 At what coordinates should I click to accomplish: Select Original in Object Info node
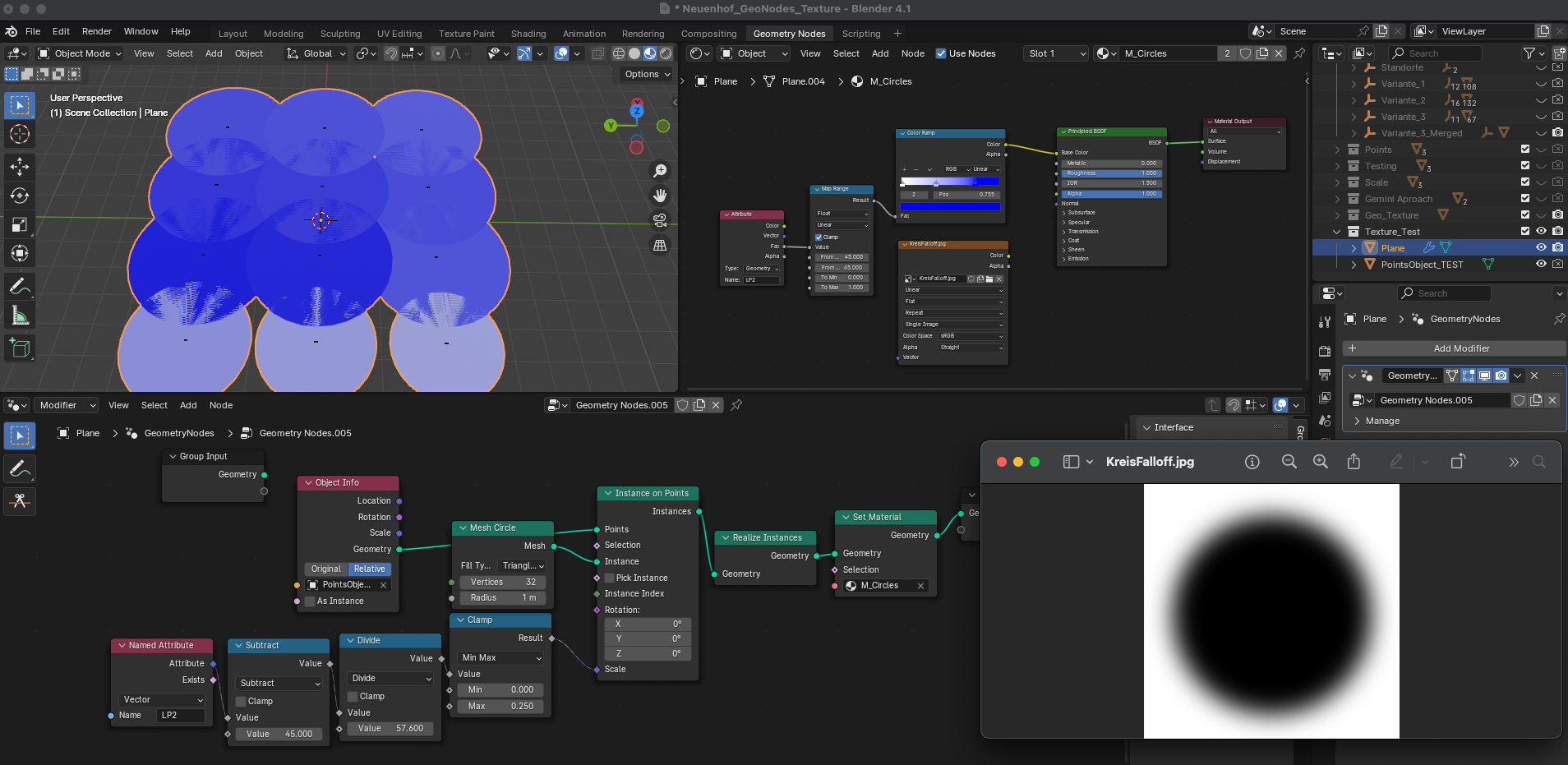click(x=326, y=569)
